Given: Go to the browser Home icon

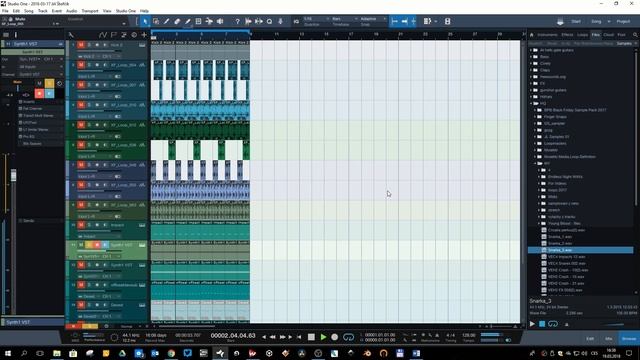Looking at the screenshot, I should [x=531, y=35].
